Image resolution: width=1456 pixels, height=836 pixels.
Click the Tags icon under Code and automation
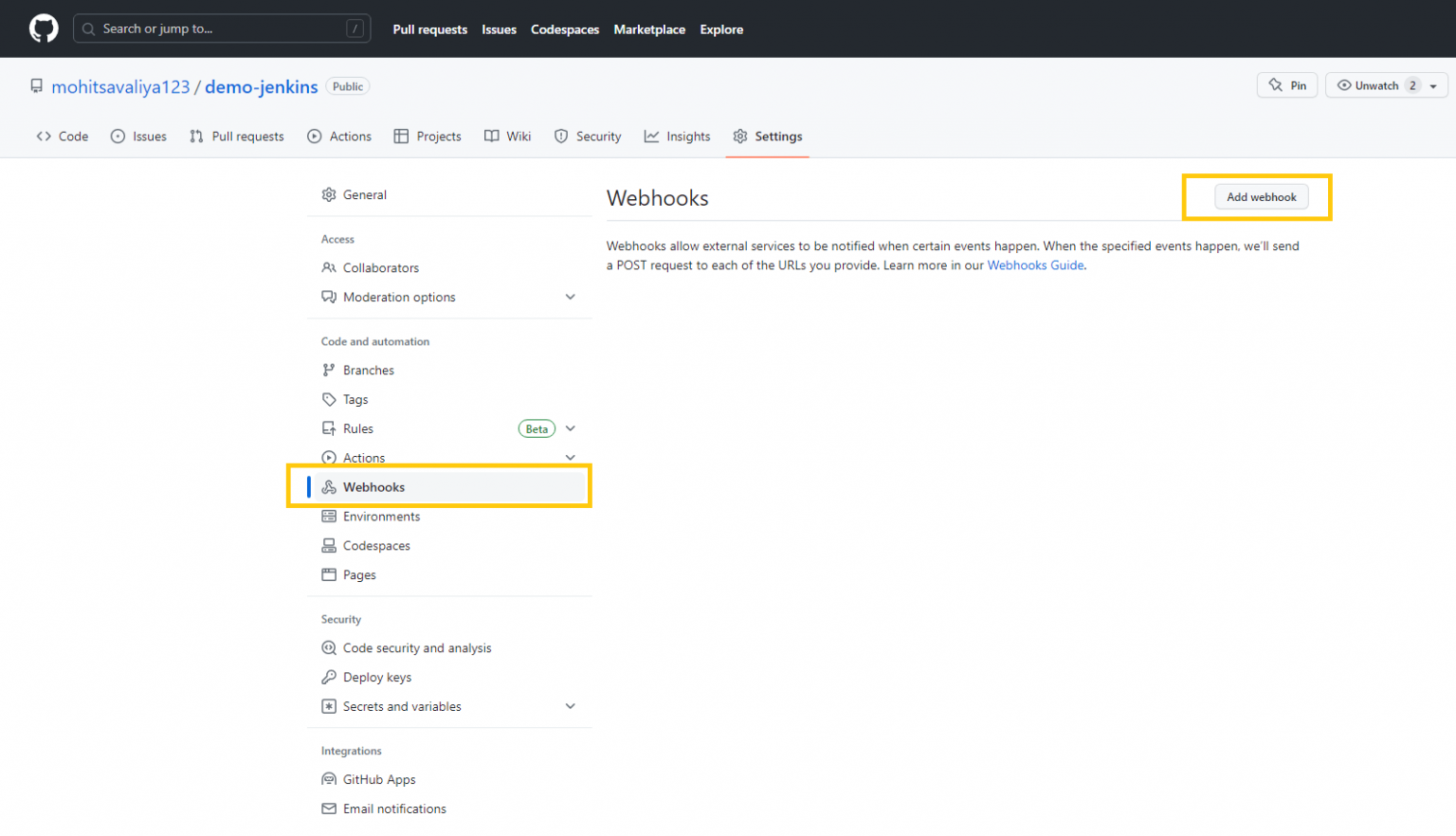328,399
